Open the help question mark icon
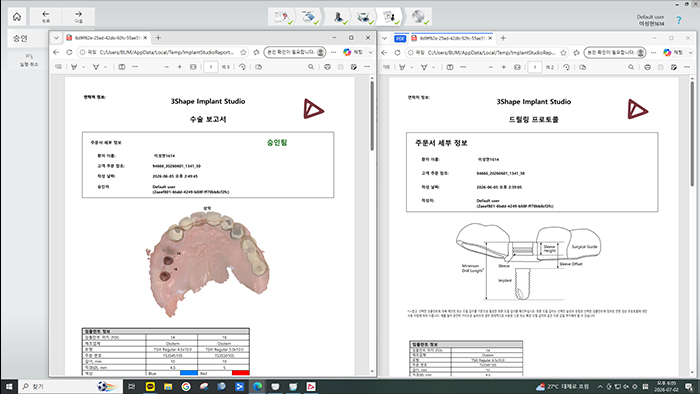The width and height of the screenshot is (700, 394). tap(679, 20)
